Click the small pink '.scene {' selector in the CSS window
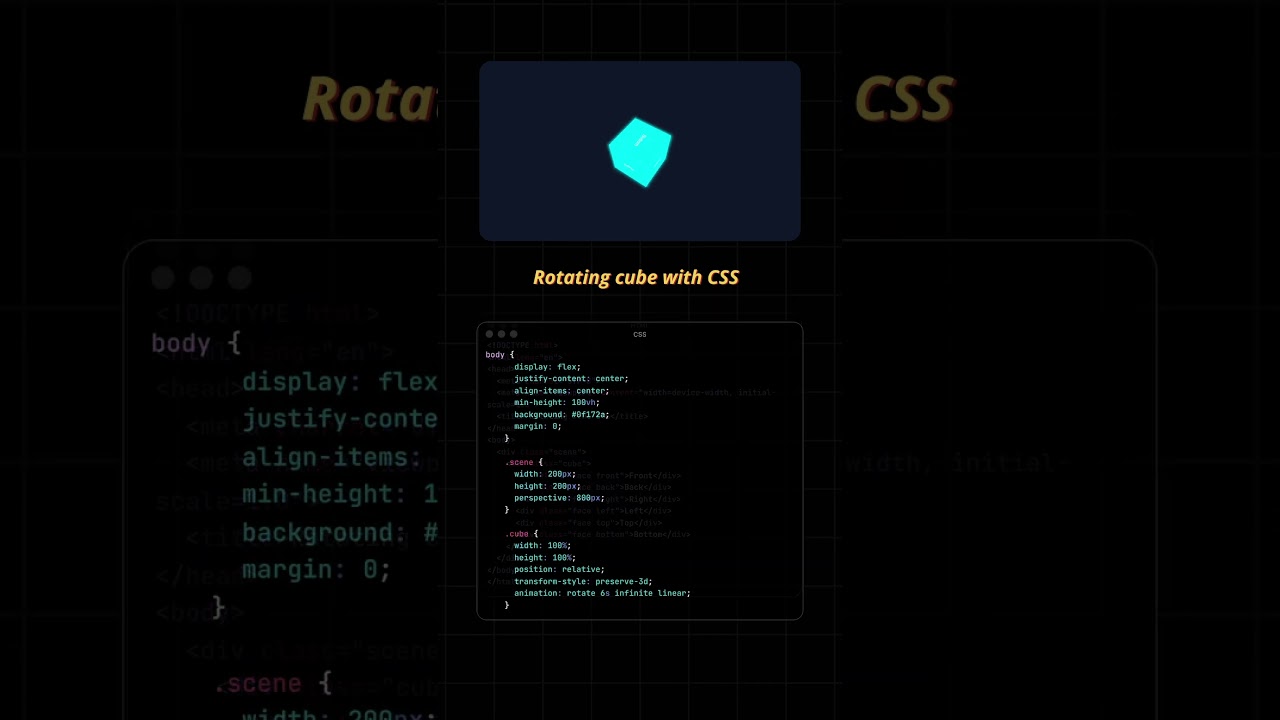Viewport: 1280px width, 720px height. (x=524, y=463)
